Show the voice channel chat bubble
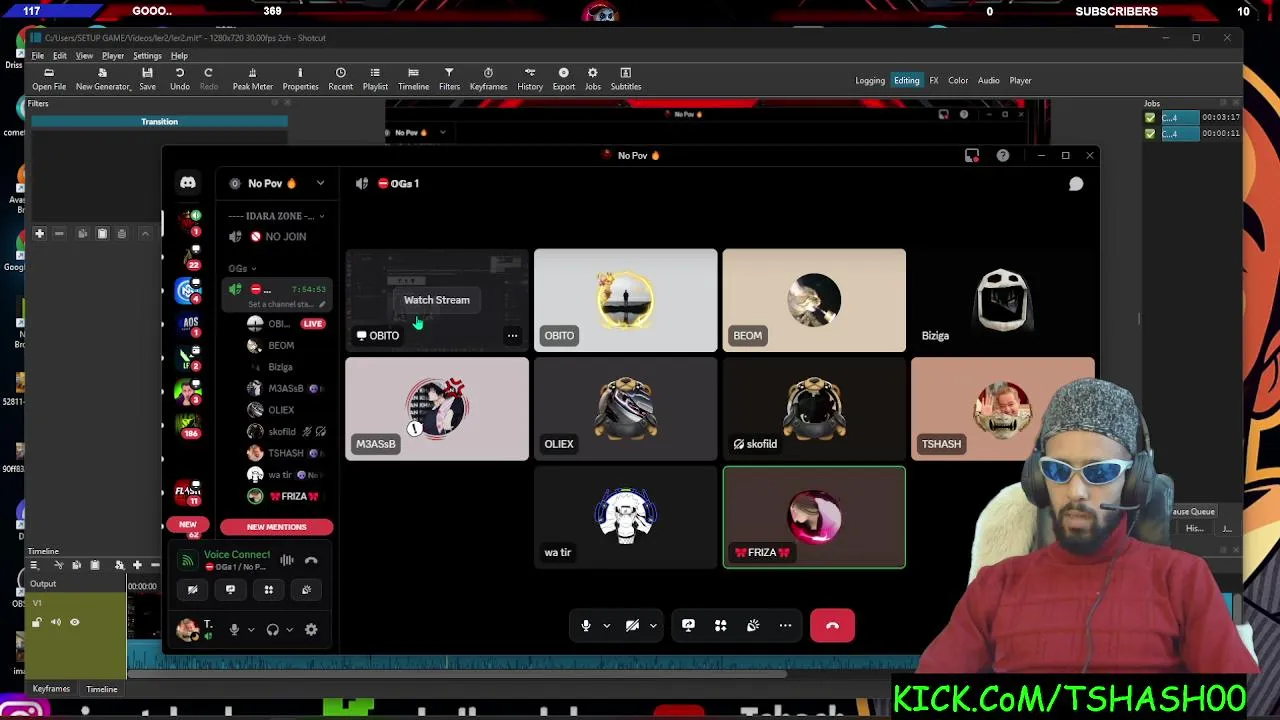 (x=1076, y=184)
